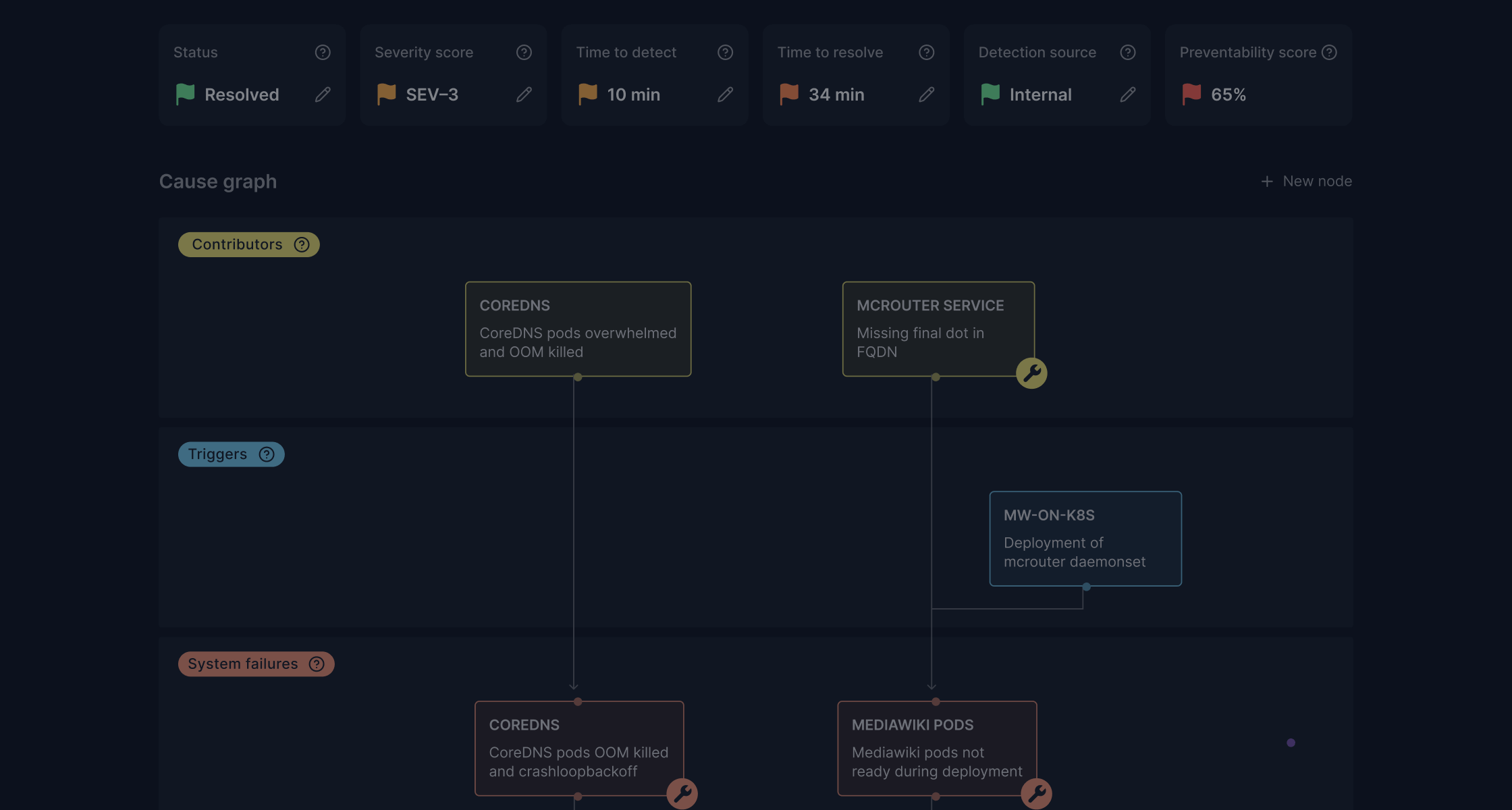Click the wrench on the CoreDNS system failure node
This screenshot has width=1512, height=810.
(x=682, y=794)
